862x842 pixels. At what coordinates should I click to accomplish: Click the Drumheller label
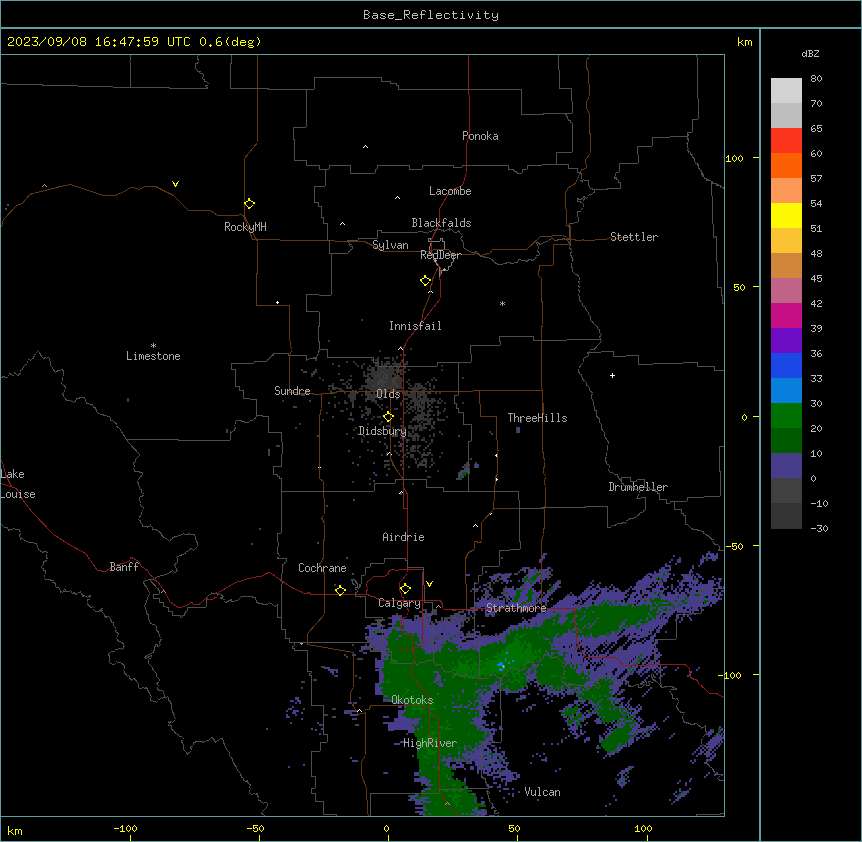pyautogui.click(x=638, y=487)
